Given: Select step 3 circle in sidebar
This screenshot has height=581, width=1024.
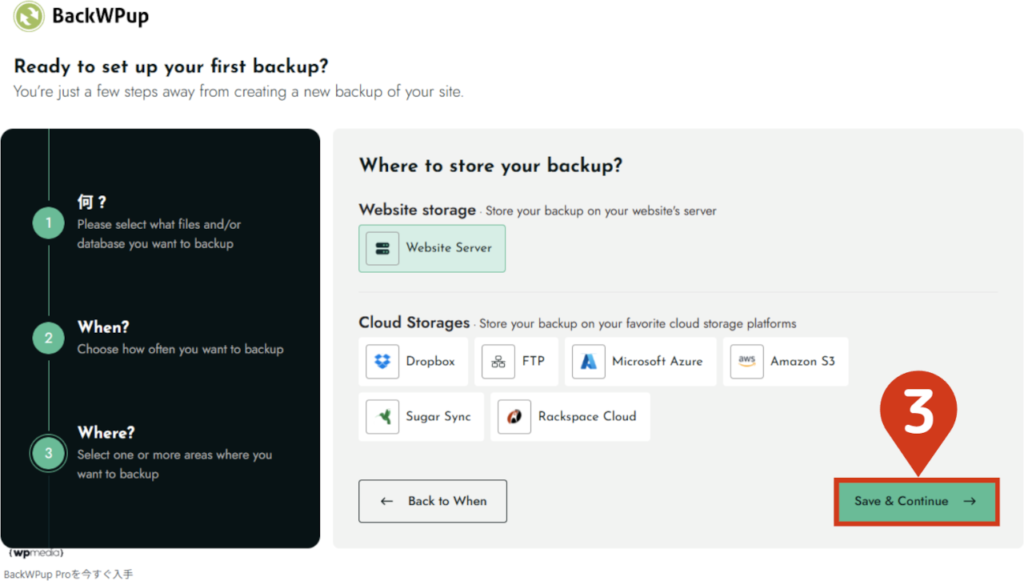Looking at the screenshot, I should [x=48, y=452].
